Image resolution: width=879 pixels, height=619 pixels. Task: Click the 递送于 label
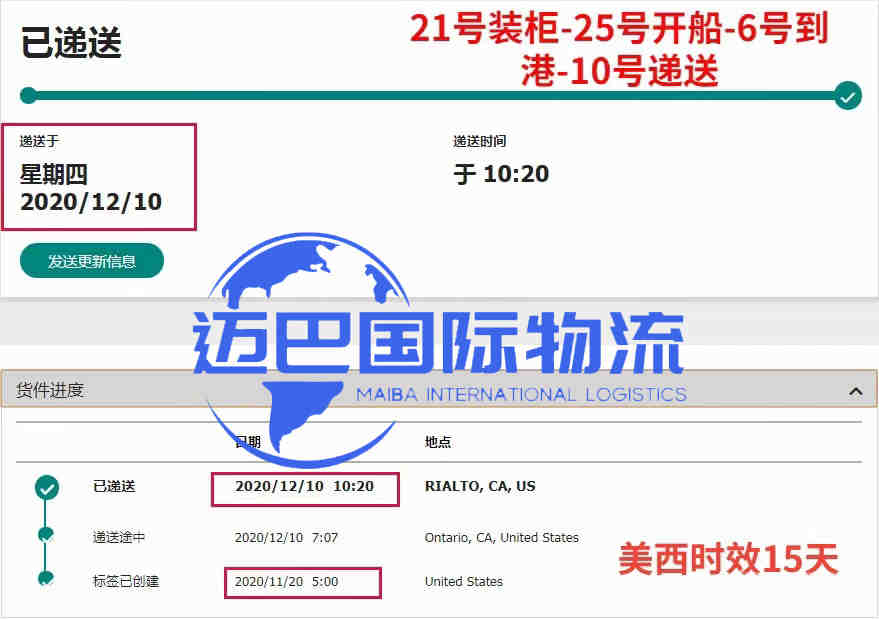[x=39, y=141]
